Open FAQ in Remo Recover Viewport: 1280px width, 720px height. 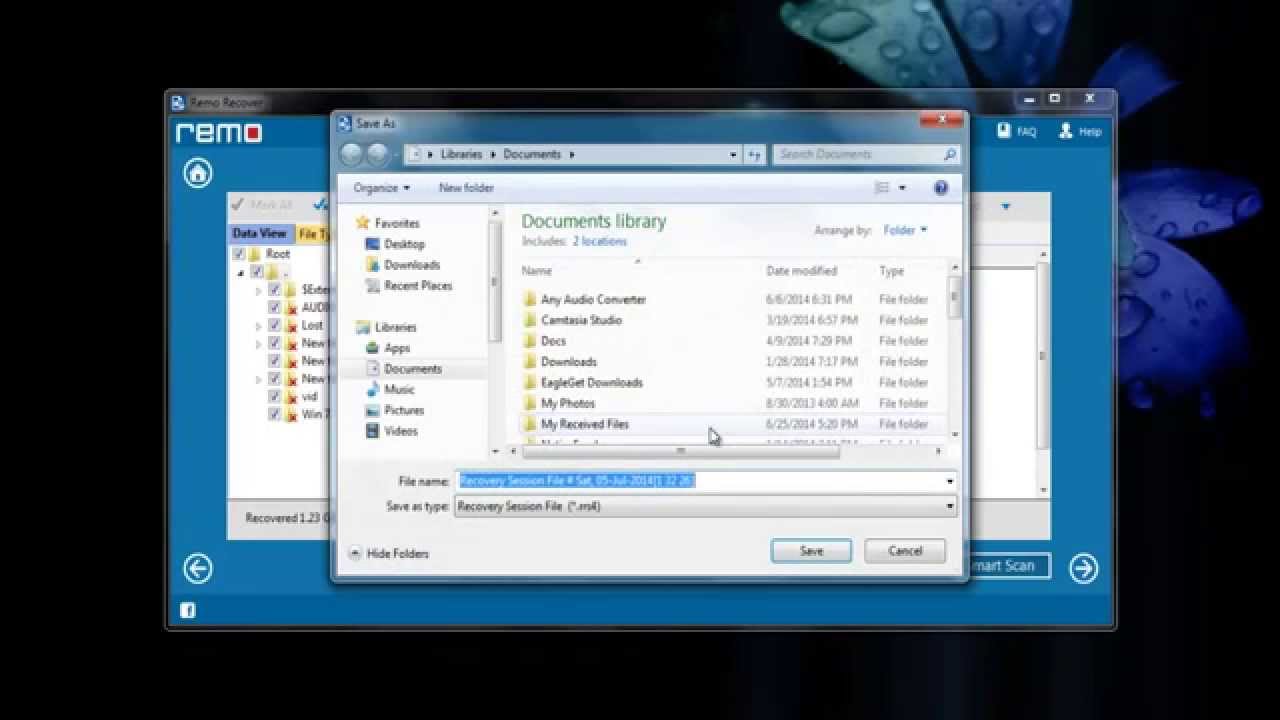pos(1017,131)
